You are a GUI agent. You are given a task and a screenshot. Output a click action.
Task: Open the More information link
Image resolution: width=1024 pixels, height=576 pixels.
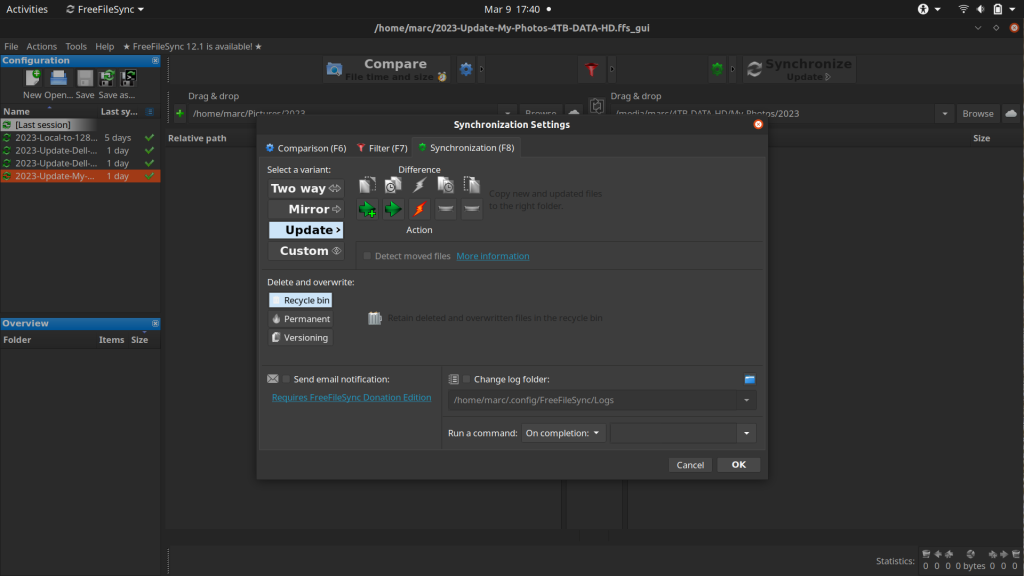493,256
